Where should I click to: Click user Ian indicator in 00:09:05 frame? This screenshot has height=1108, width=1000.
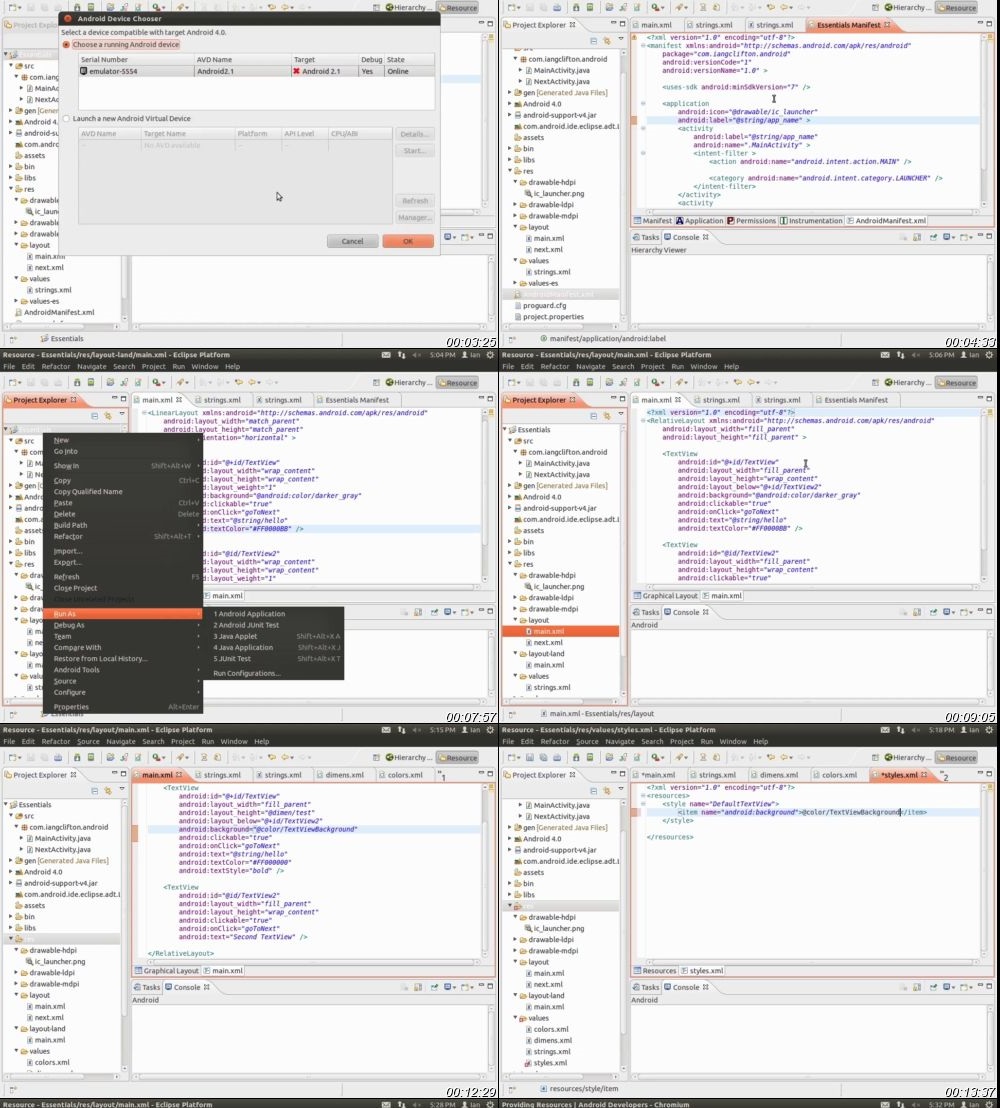(970, 355)
